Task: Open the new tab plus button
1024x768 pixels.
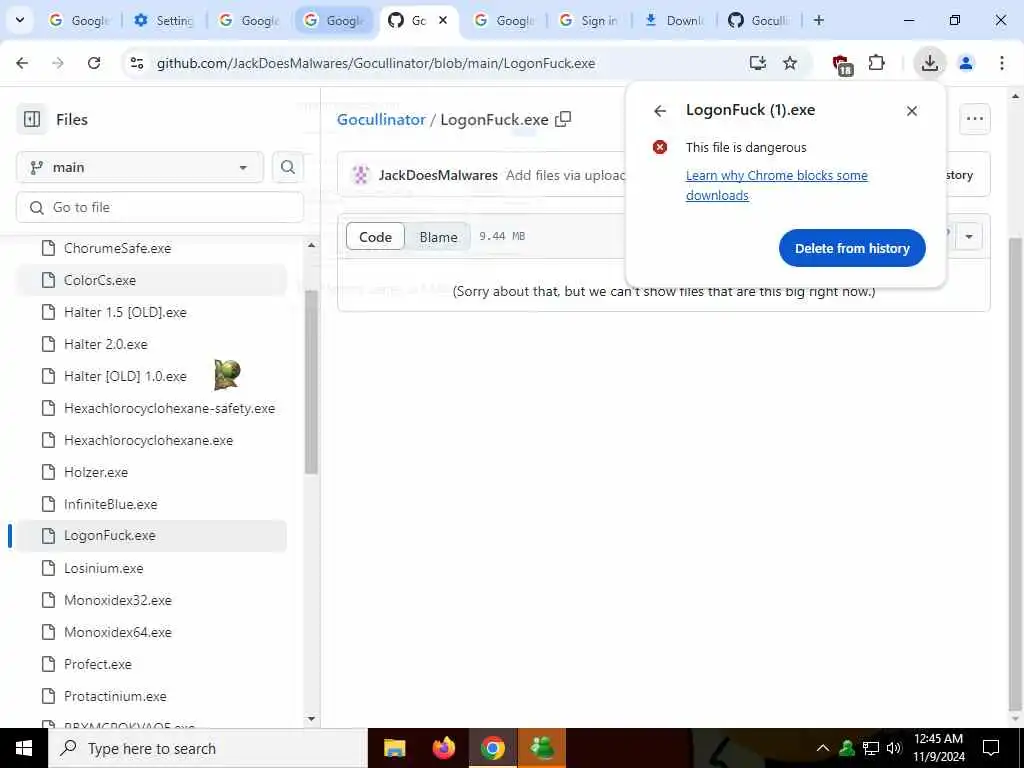Action: 818,20
